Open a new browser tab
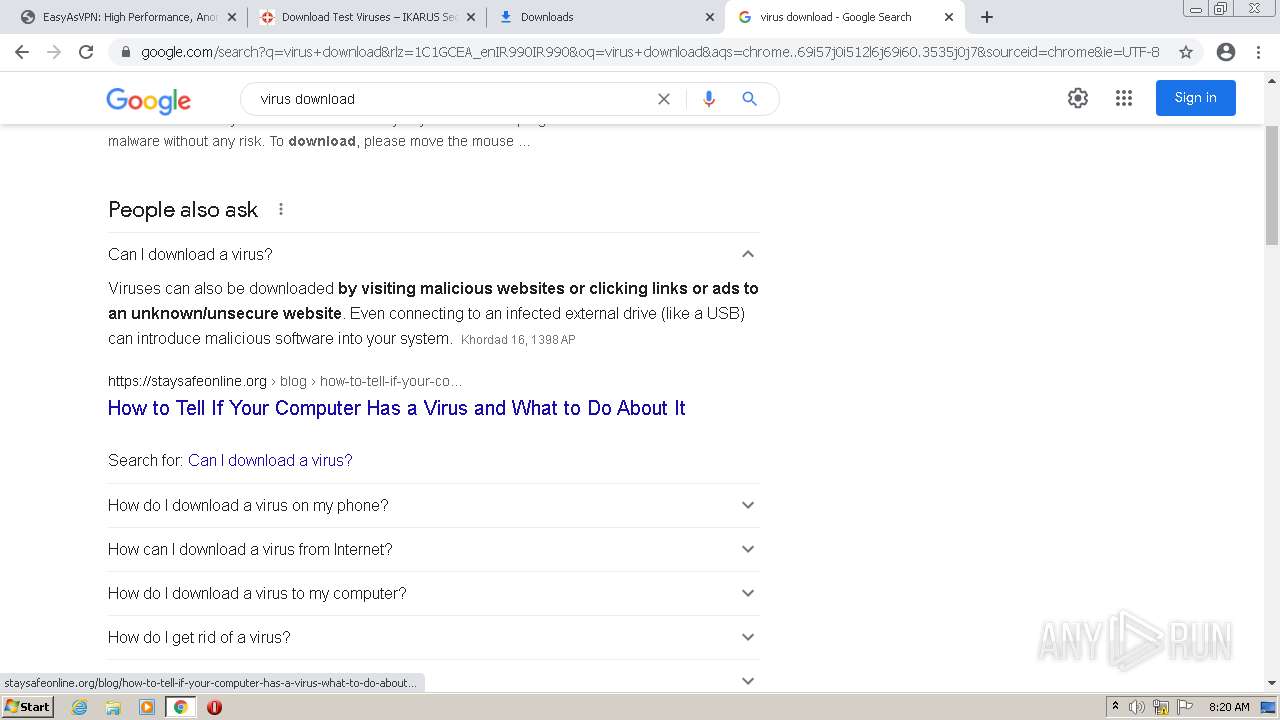 tap(987, 17)
